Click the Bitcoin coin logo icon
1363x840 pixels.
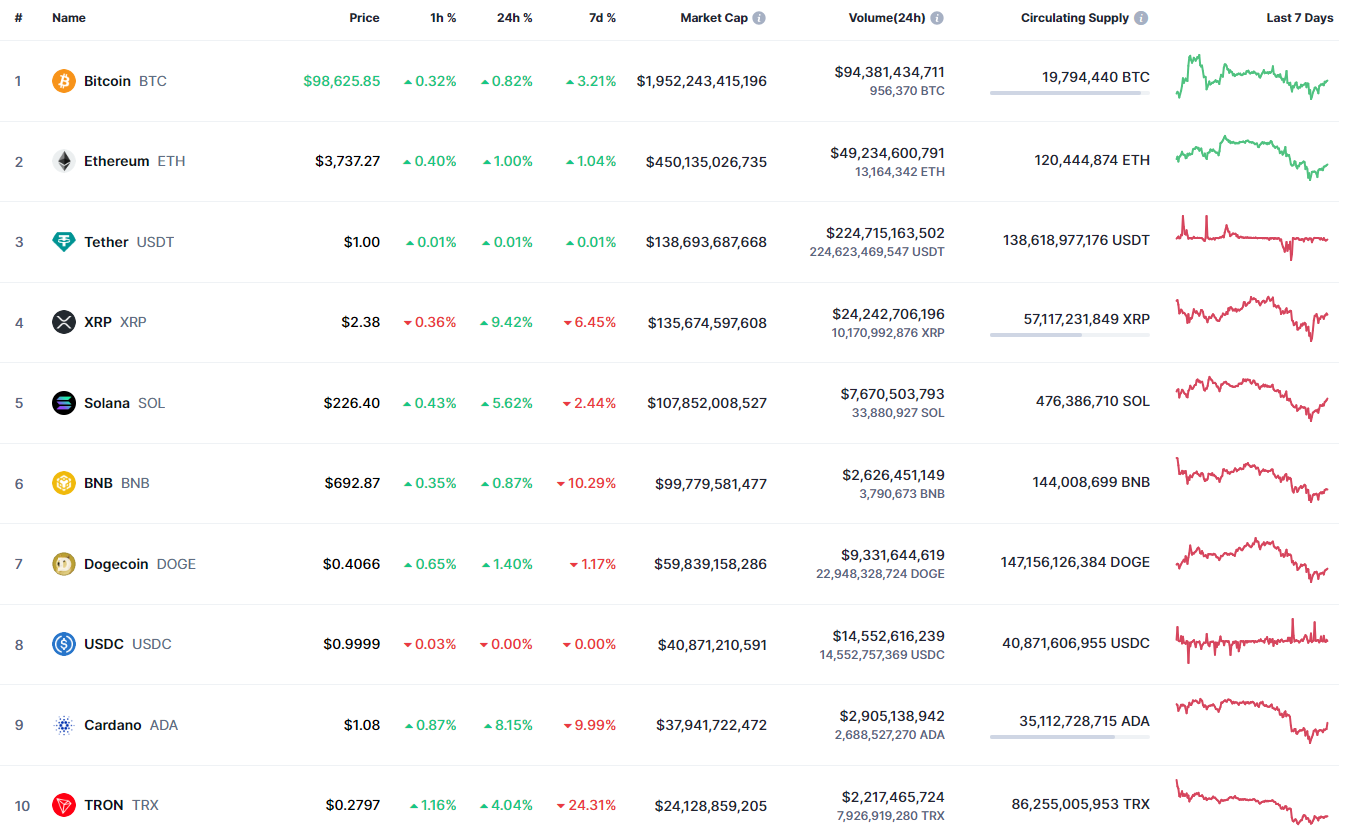[64, 81]
